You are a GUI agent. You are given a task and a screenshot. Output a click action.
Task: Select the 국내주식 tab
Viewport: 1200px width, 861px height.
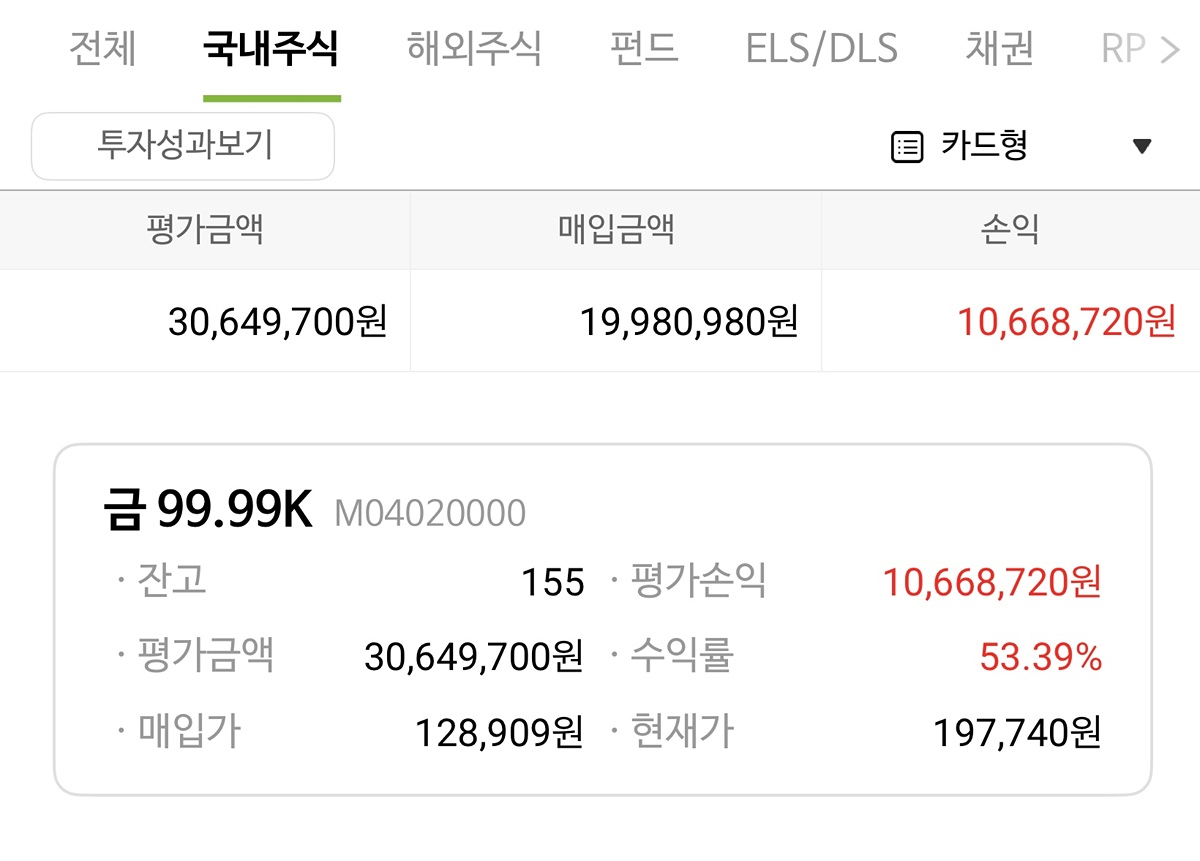271,49
